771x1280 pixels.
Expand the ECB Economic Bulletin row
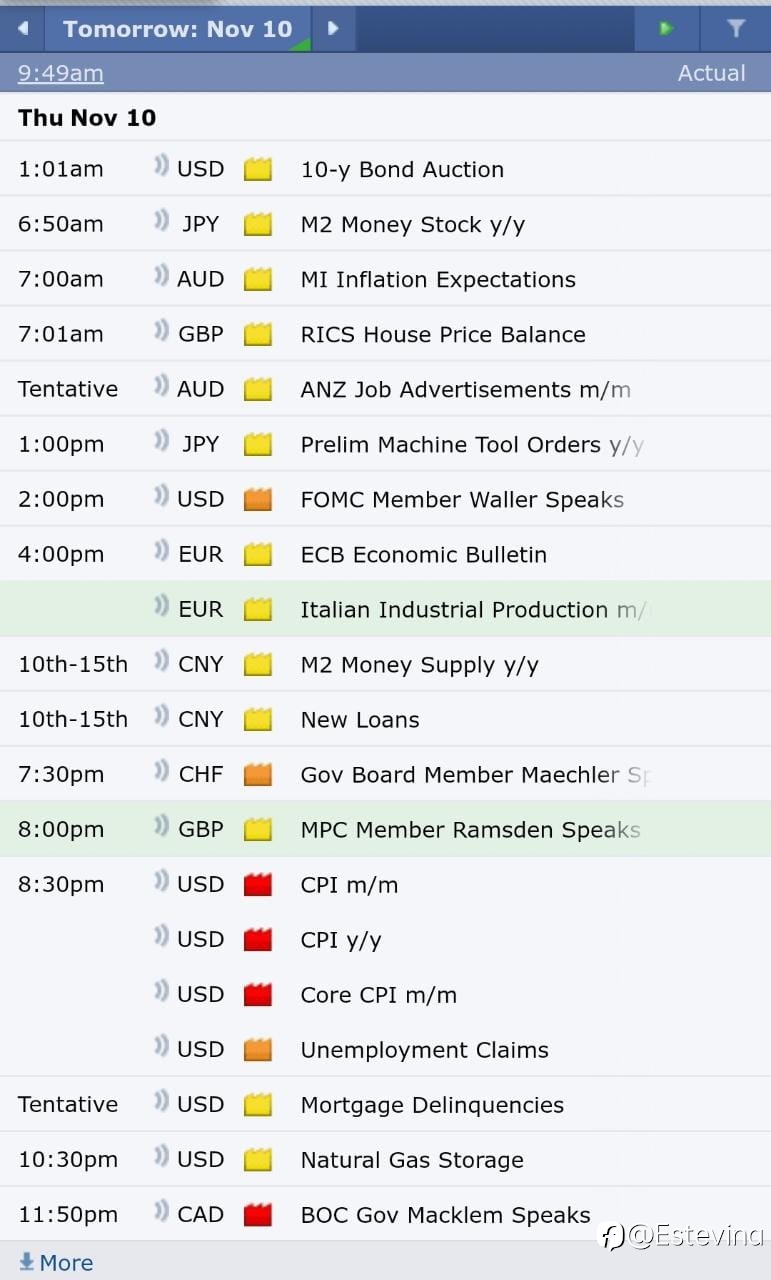[x=385, y=554]
